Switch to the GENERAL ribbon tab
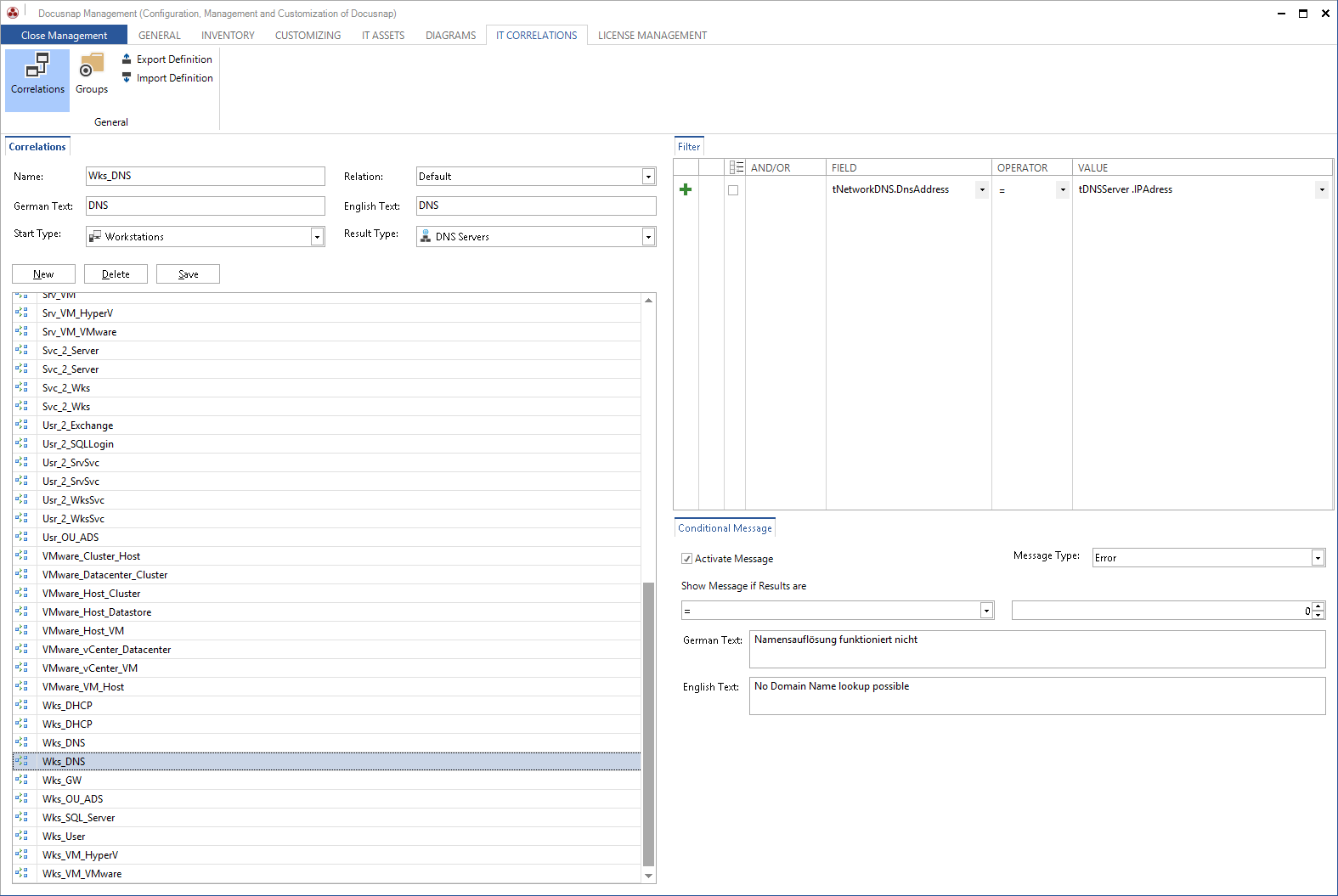1338x896 pixels. [x=160, y=35]
